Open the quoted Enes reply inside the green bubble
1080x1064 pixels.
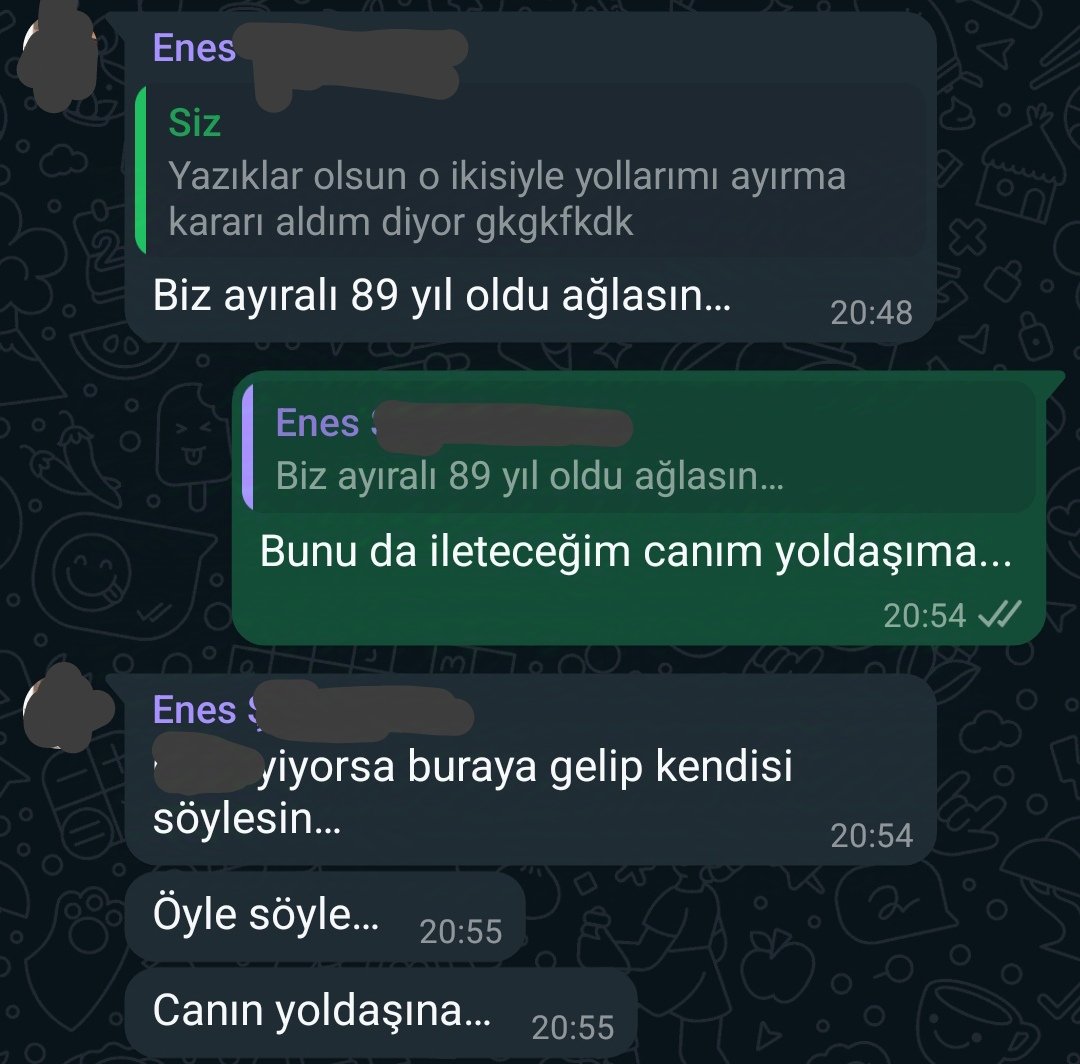coord(639,448)
